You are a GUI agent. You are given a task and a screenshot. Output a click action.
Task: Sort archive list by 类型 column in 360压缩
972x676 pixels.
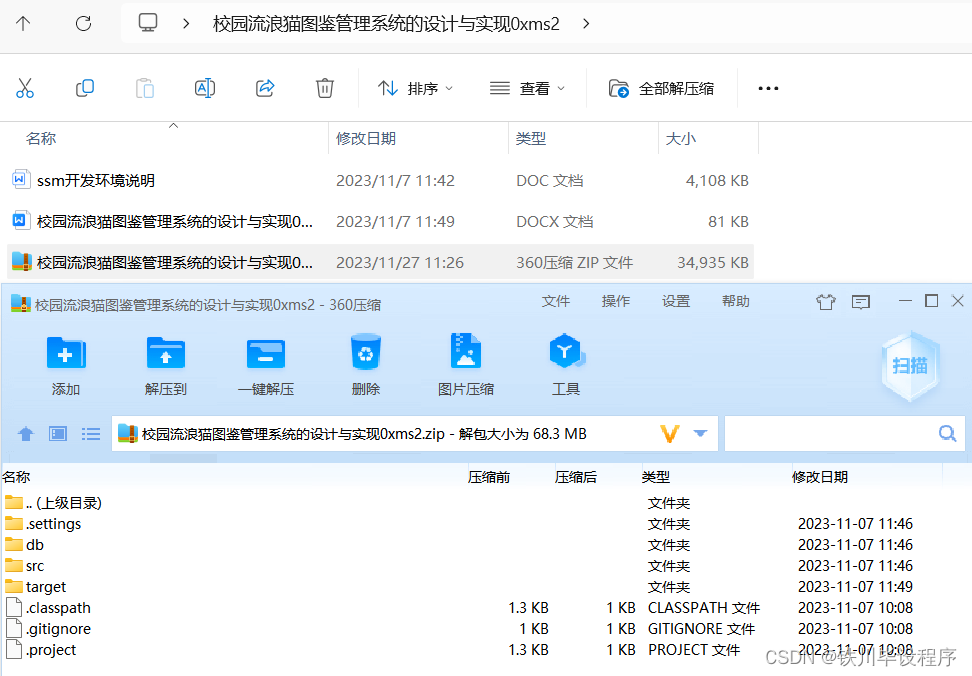pyautogui.click(x=656, y=477)
